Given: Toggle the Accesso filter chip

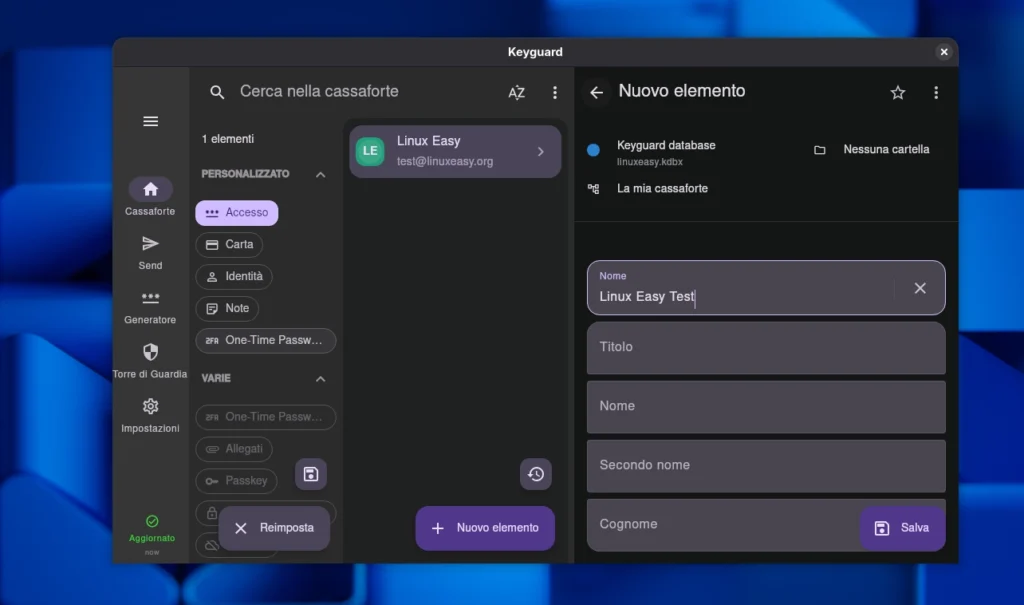Looking at the screenshot, I should coord(237,213).
